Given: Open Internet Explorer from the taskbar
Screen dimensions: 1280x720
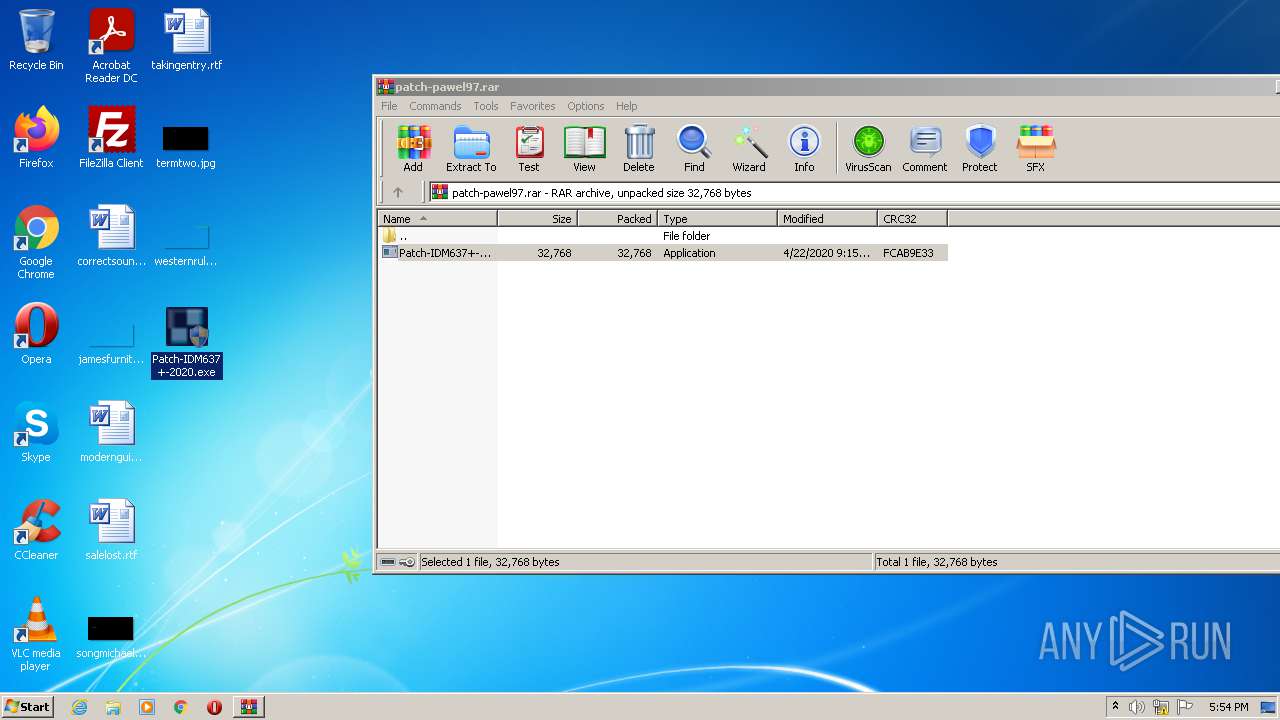Looking at the screenshot, I should pos(79,707).
